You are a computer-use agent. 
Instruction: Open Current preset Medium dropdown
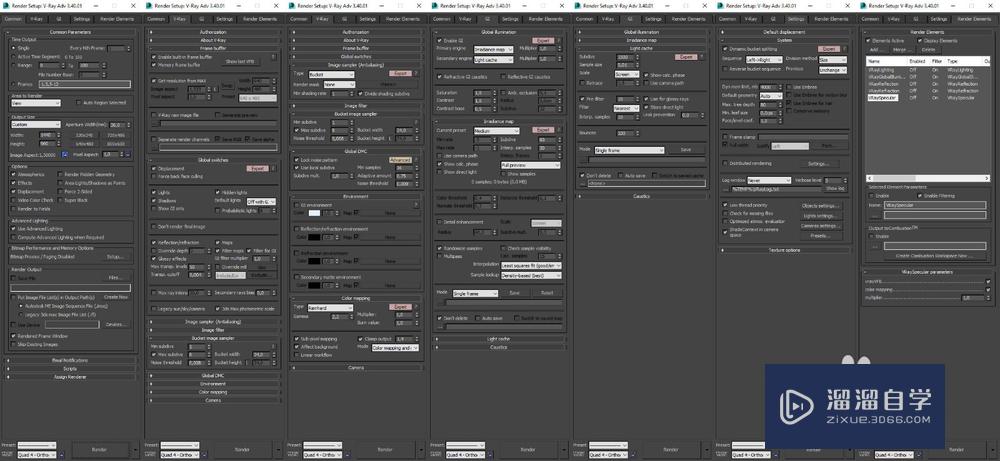click(x=497, y=131)
